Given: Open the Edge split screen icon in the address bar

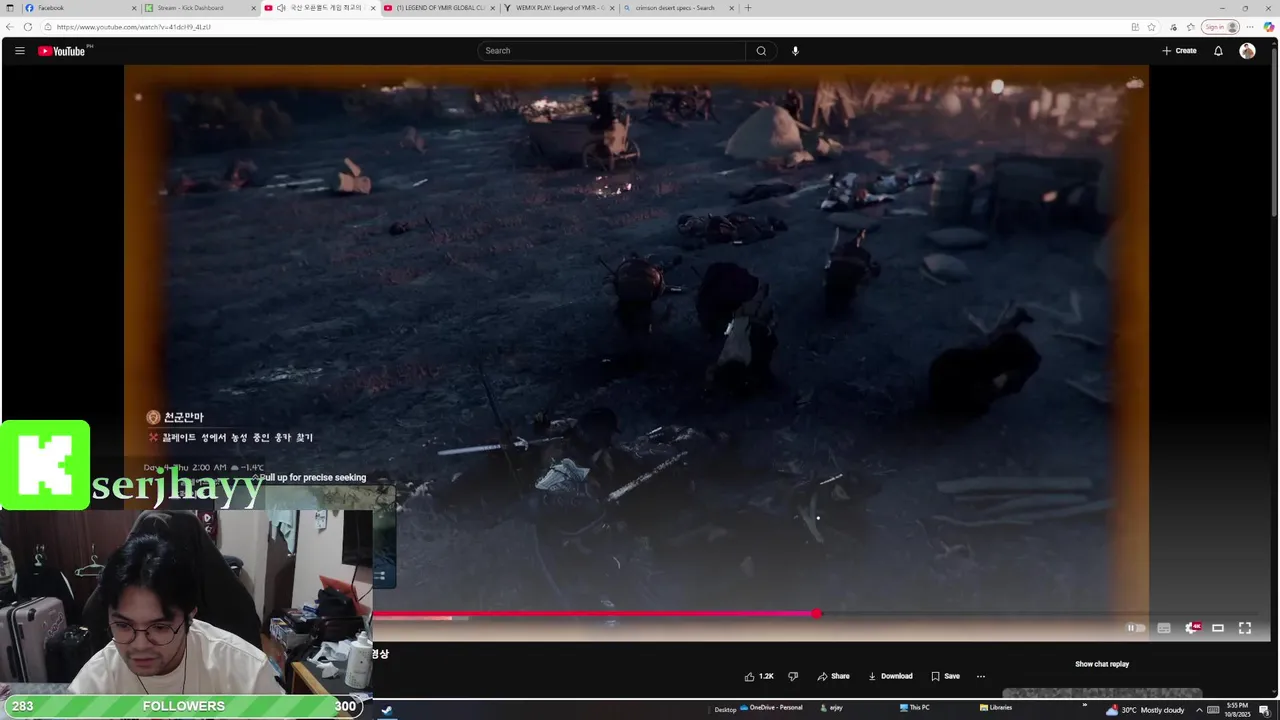Looking at the screenshot, I should click(1135, 27).
